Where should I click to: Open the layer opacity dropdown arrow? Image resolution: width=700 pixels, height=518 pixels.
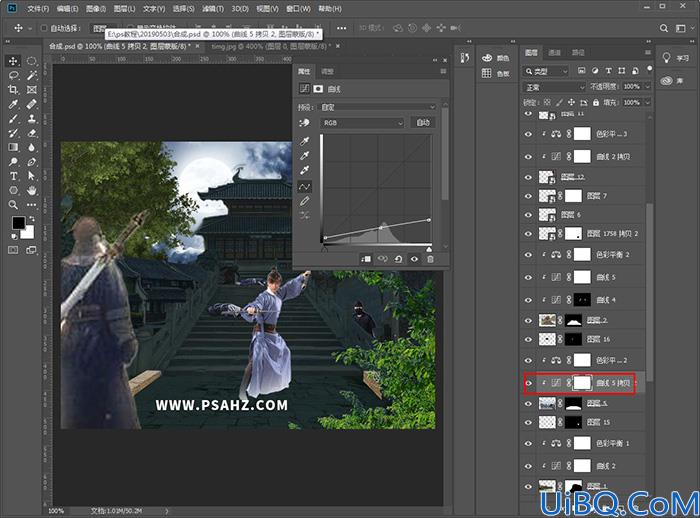pyautogui.click(x=648, y=87)
